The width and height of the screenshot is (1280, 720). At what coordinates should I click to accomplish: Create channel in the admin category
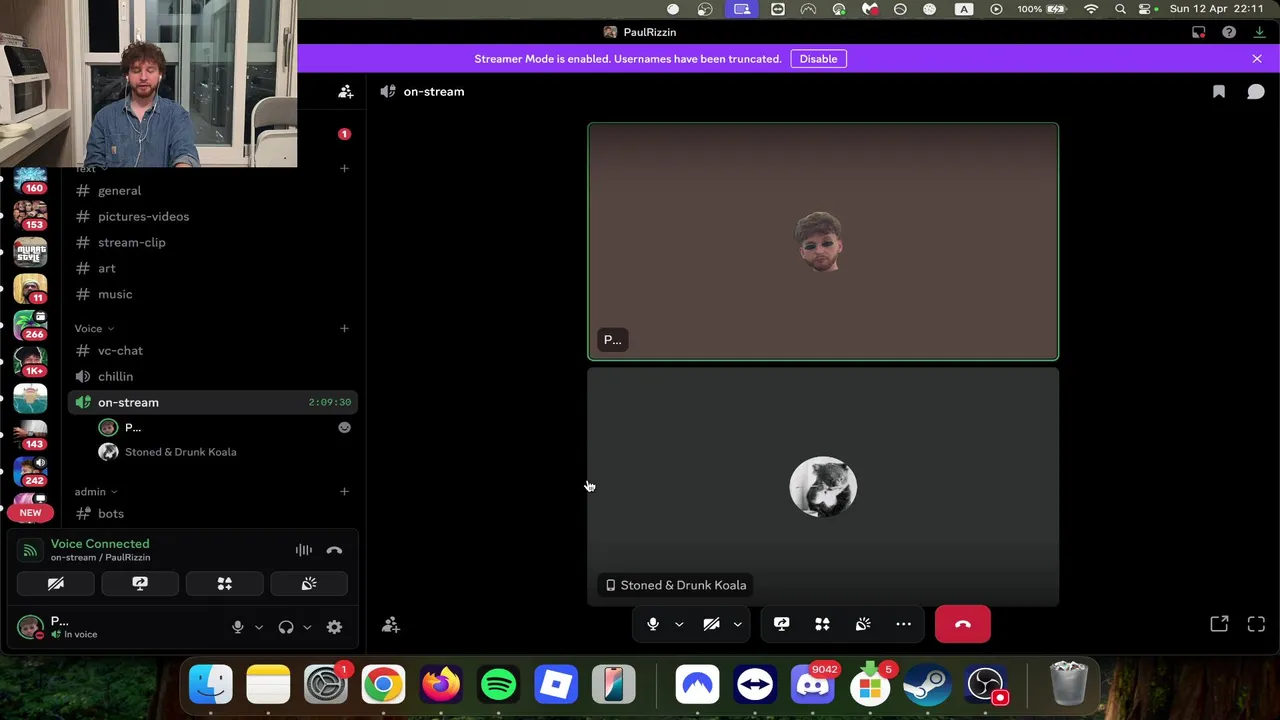pos(344,491)
